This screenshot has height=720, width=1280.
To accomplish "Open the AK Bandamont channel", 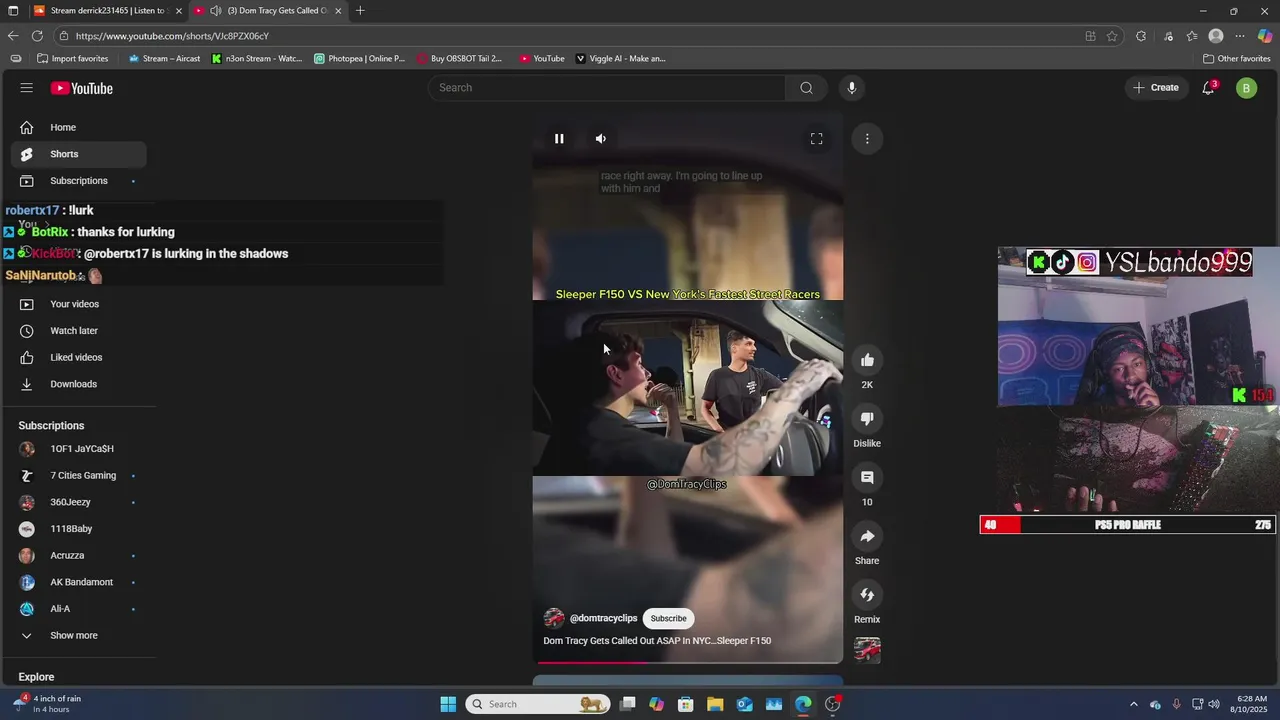I will (78, 582).
